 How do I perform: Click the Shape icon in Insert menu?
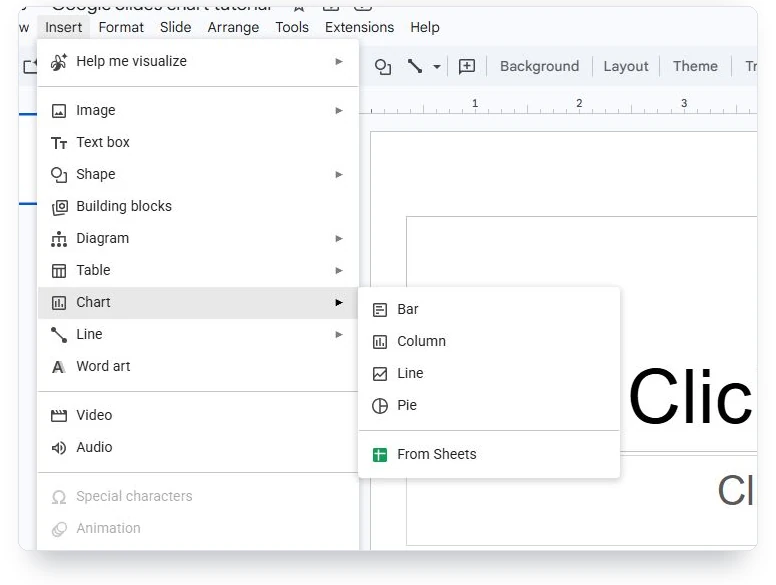click(59, 175)
